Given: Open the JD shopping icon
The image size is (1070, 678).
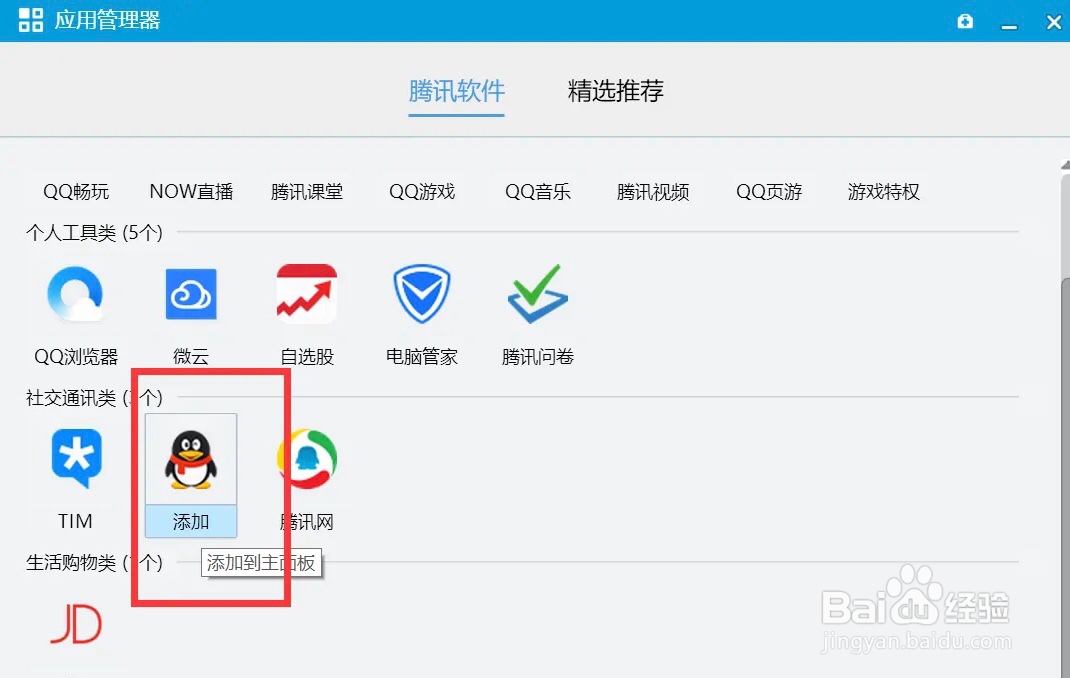Looking at the screenshot, I should pos(76,623).
